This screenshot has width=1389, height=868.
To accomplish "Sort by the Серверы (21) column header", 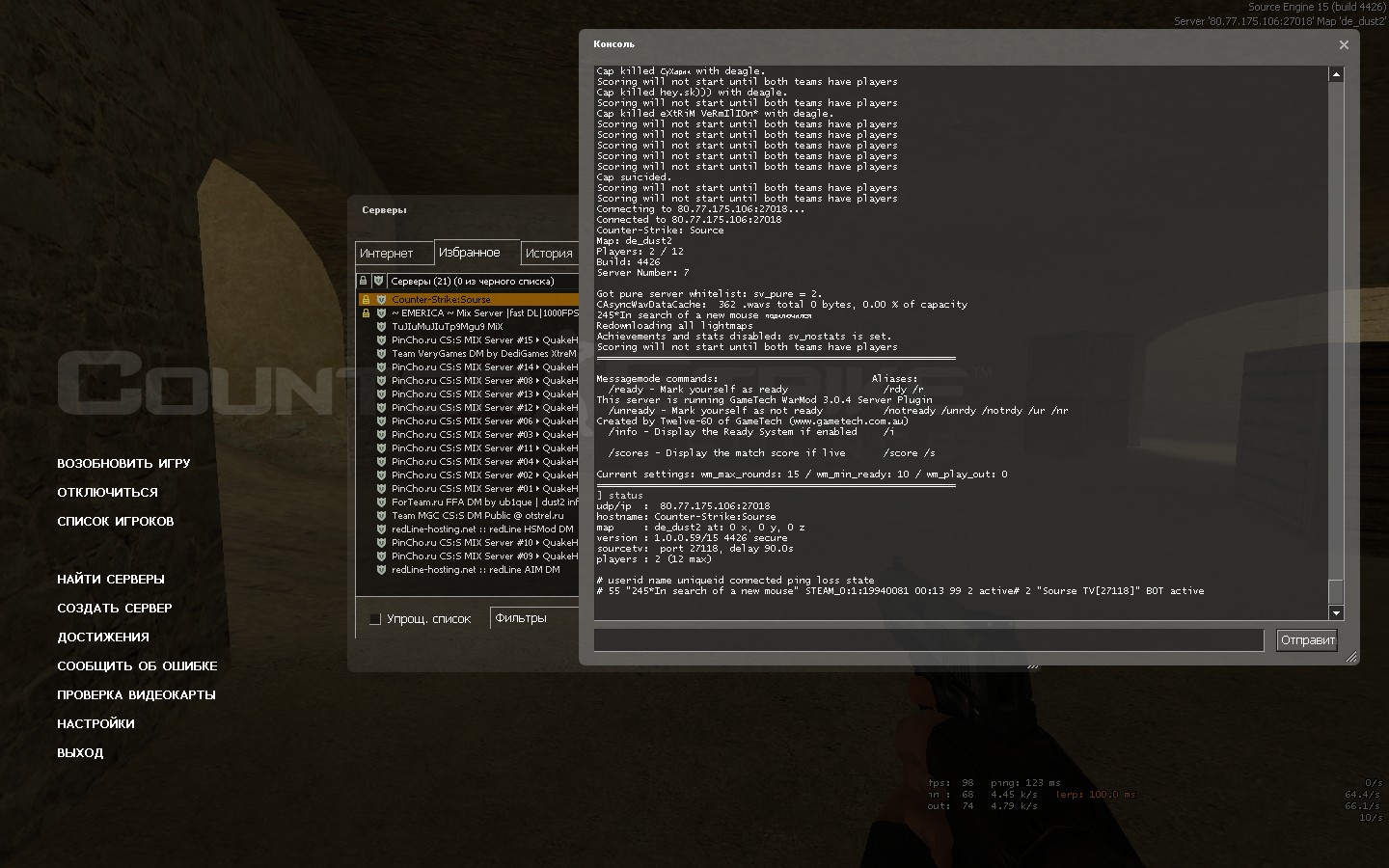I will tap(483, 282).
